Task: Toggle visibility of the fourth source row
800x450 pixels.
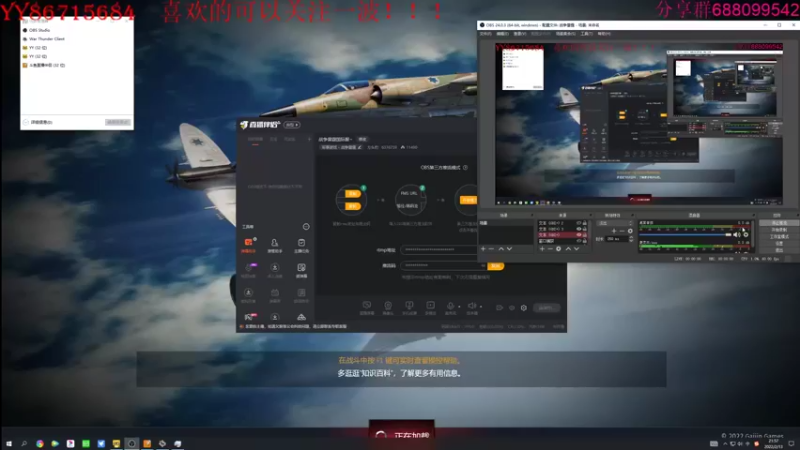Action: pyautogui.click(x=579, y=241)
